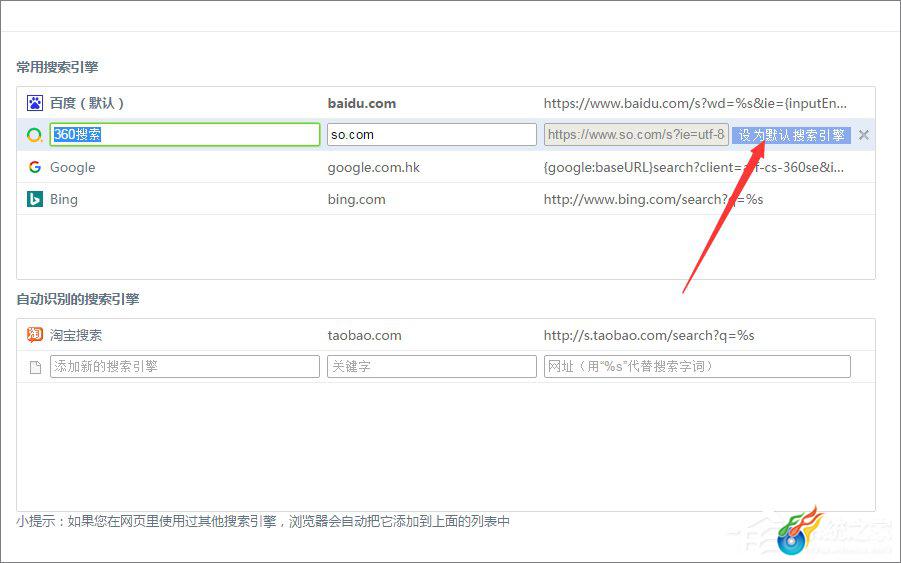Click the https://www.so.com URL field
This screenshot has height=563, width=901.
coord(636,134)
